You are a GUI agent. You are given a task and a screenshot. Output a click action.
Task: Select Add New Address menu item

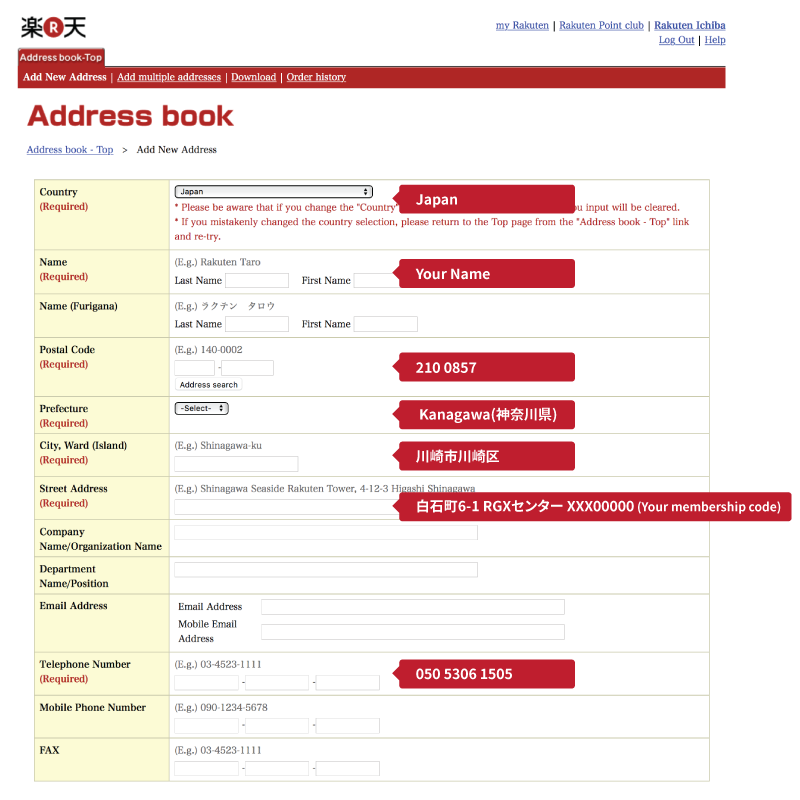(x=65, y=77)
